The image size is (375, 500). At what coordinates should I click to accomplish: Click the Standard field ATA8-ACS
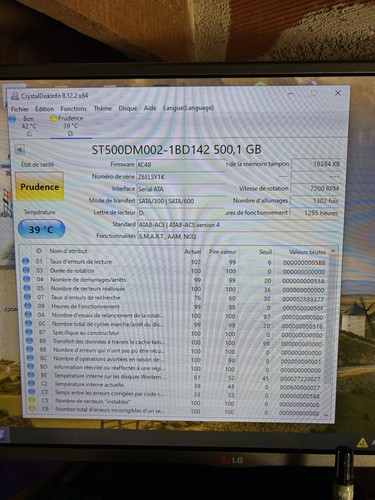pos(237,225)
